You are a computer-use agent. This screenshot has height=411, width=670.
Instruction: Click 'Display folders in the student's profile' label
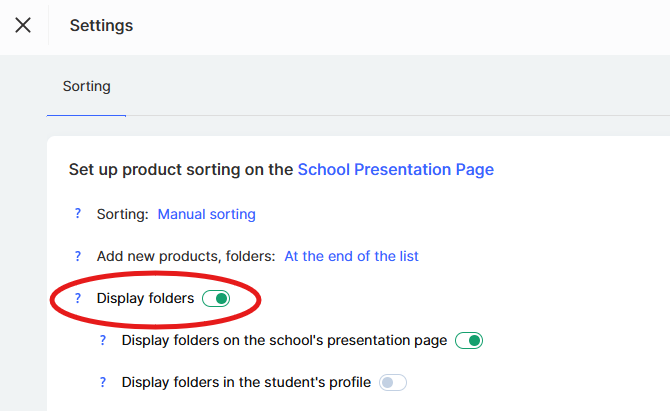(x=246, y=382)
